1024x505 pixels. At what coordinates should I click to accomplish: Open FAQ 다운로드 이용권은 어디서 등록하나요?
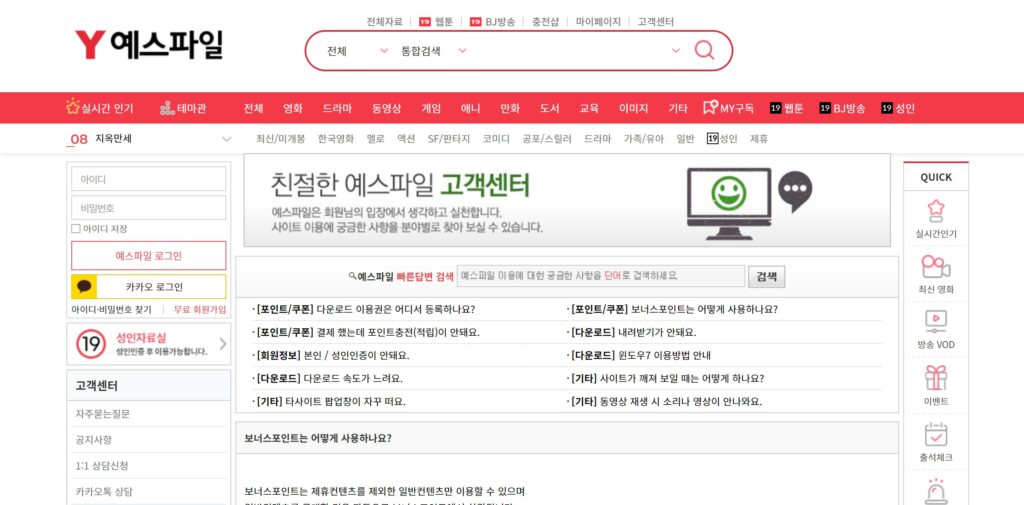click(366, 309)
